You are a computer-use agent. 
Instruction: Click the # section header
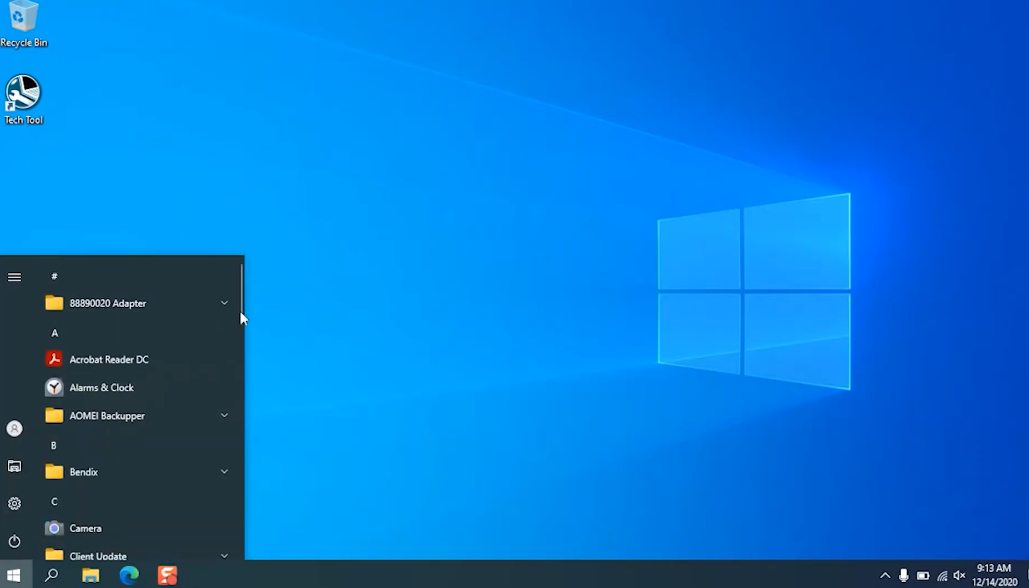(54, 276)
